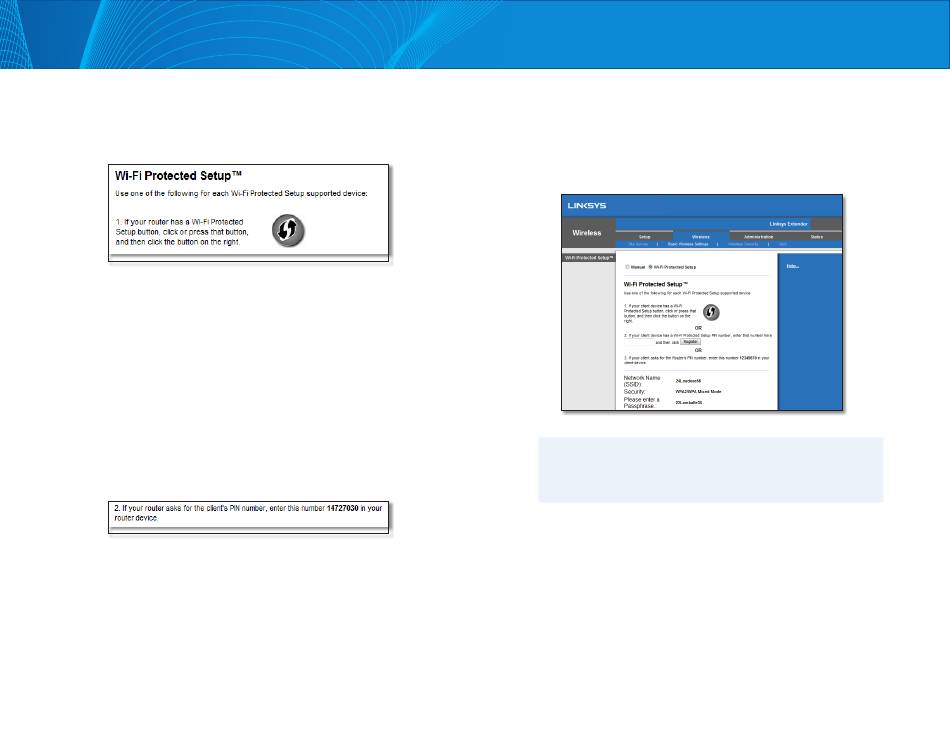The width and height of the screenshot is (950, 734).
Task: Open the Site Survey sub-tab
Action: click(x=638, y=244)
